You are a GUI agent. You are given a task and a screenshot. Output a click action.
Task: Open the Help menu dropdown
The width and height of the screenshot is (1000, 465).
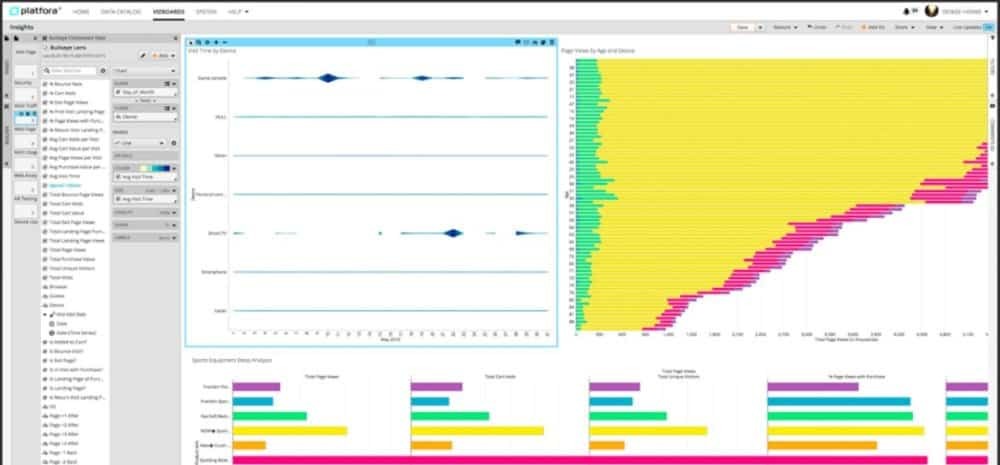[x=237, y=11]
